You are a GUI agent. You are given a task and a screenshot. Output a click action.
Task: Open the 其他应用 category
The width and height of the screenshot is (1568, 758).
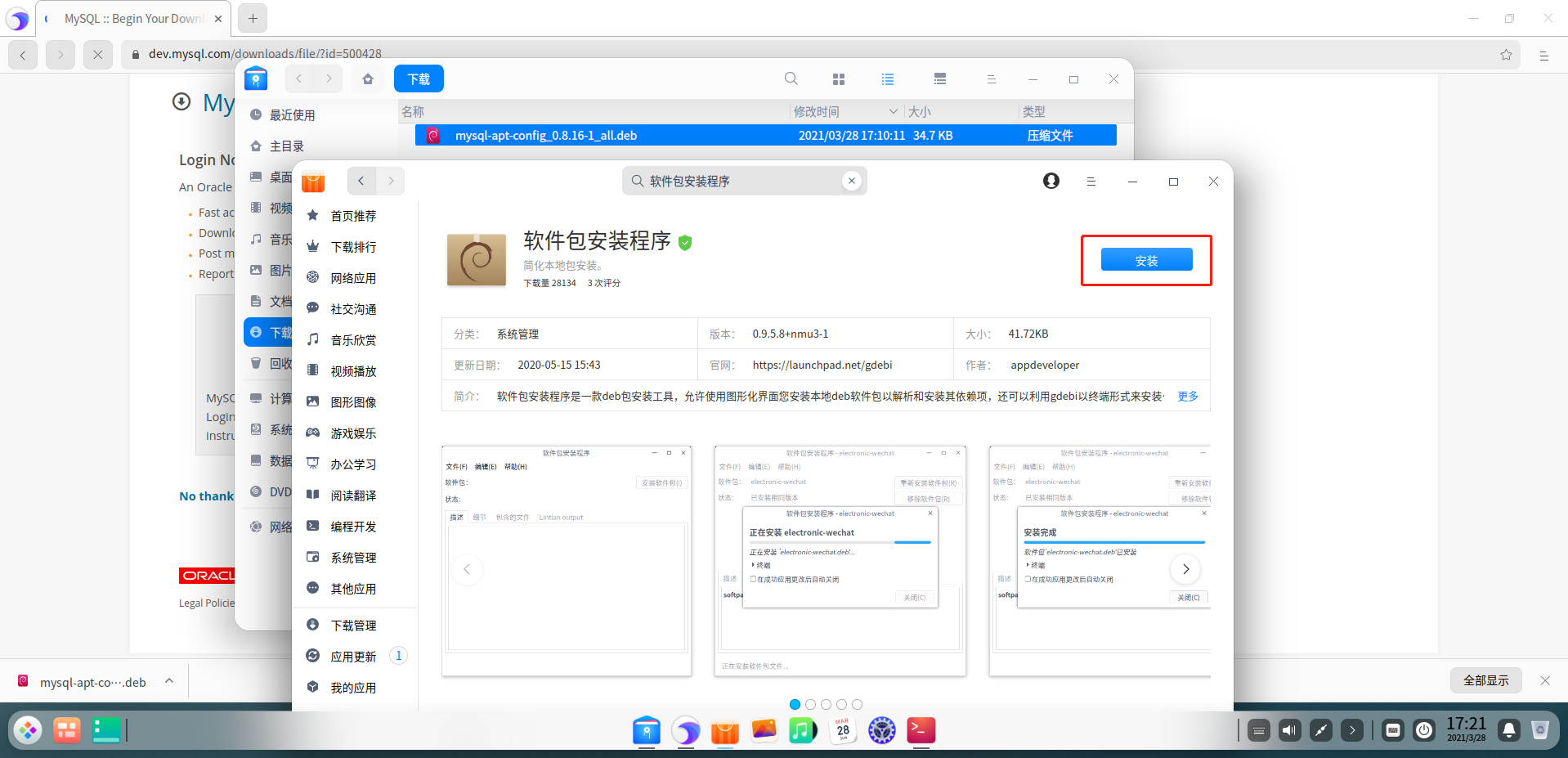point(353,589)
